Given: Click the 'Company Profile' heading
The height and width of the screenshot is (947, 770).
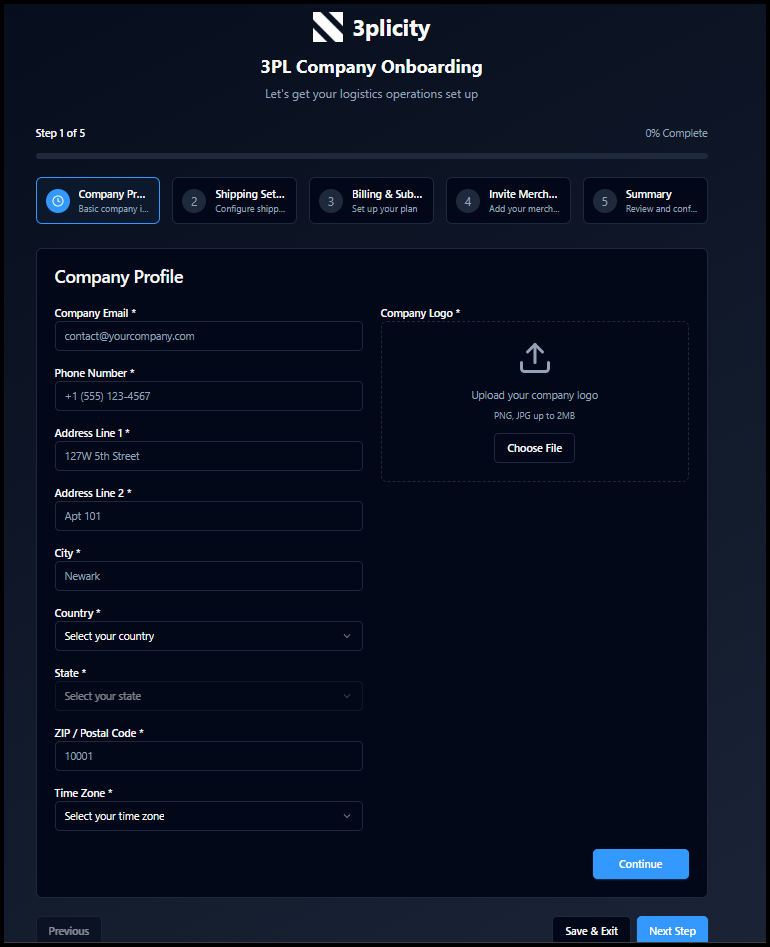Looking at the screenshot, I should [119, 277].
